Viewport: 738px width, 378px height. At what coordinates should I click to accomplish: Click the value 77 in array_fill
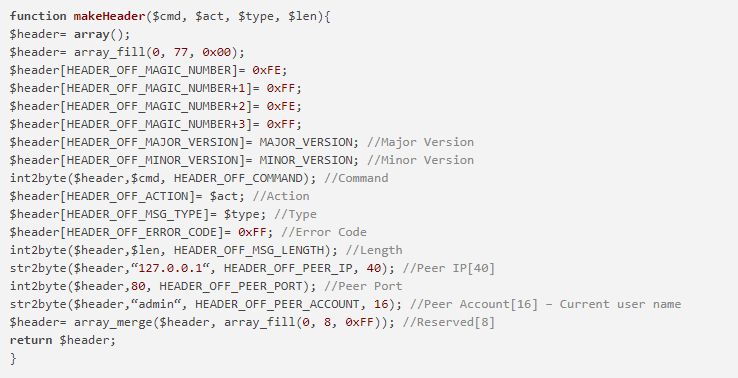coord(181,52)
